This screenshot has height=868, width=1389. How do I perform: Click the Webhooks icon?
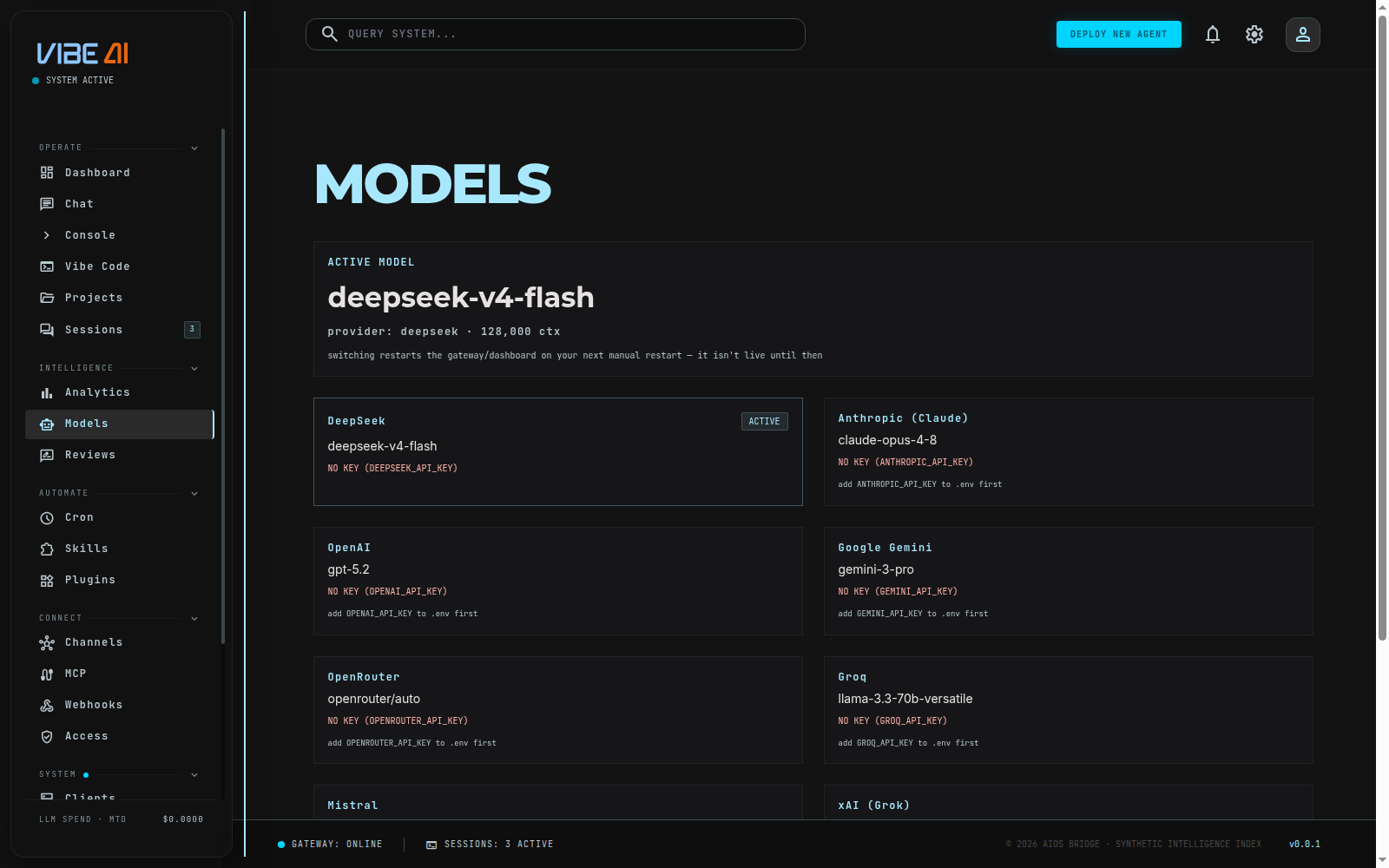[47, 705]
